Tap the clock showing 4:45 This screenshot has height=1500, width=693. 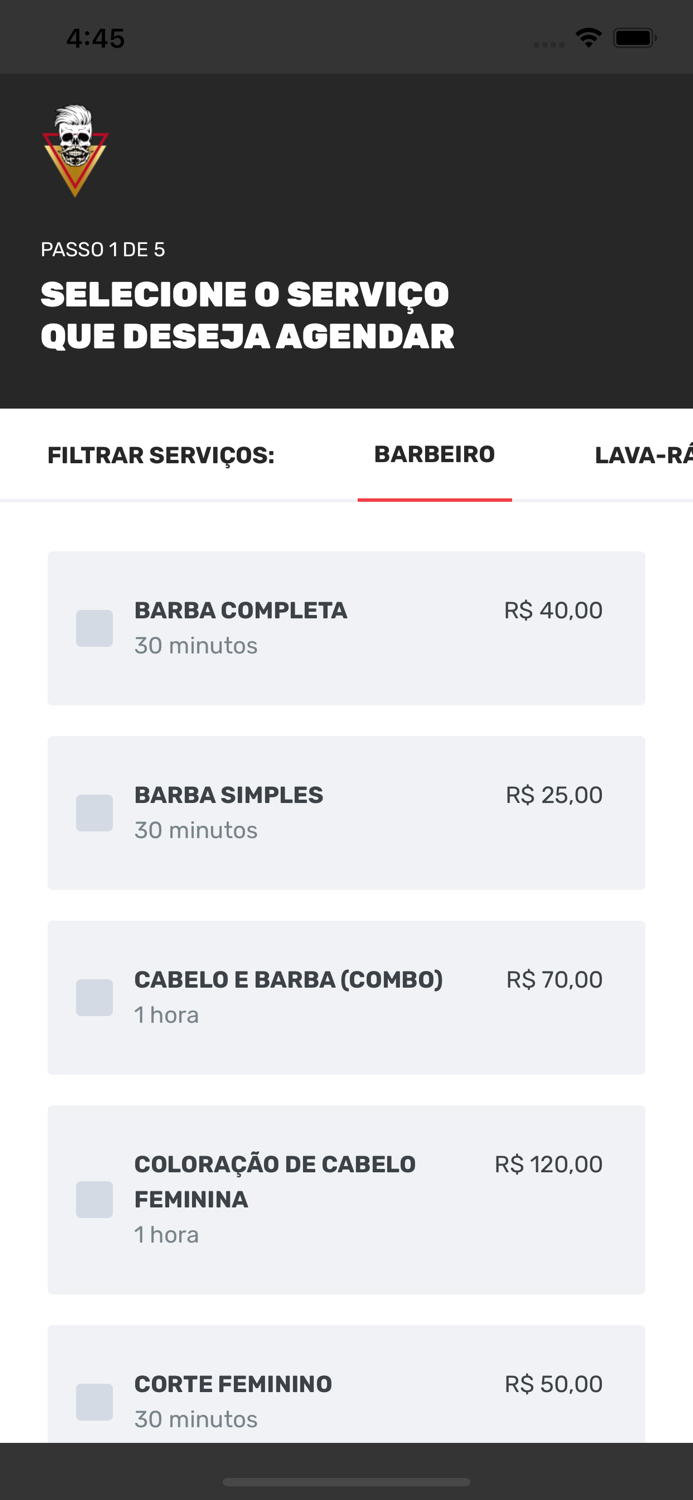pos(96,37)
